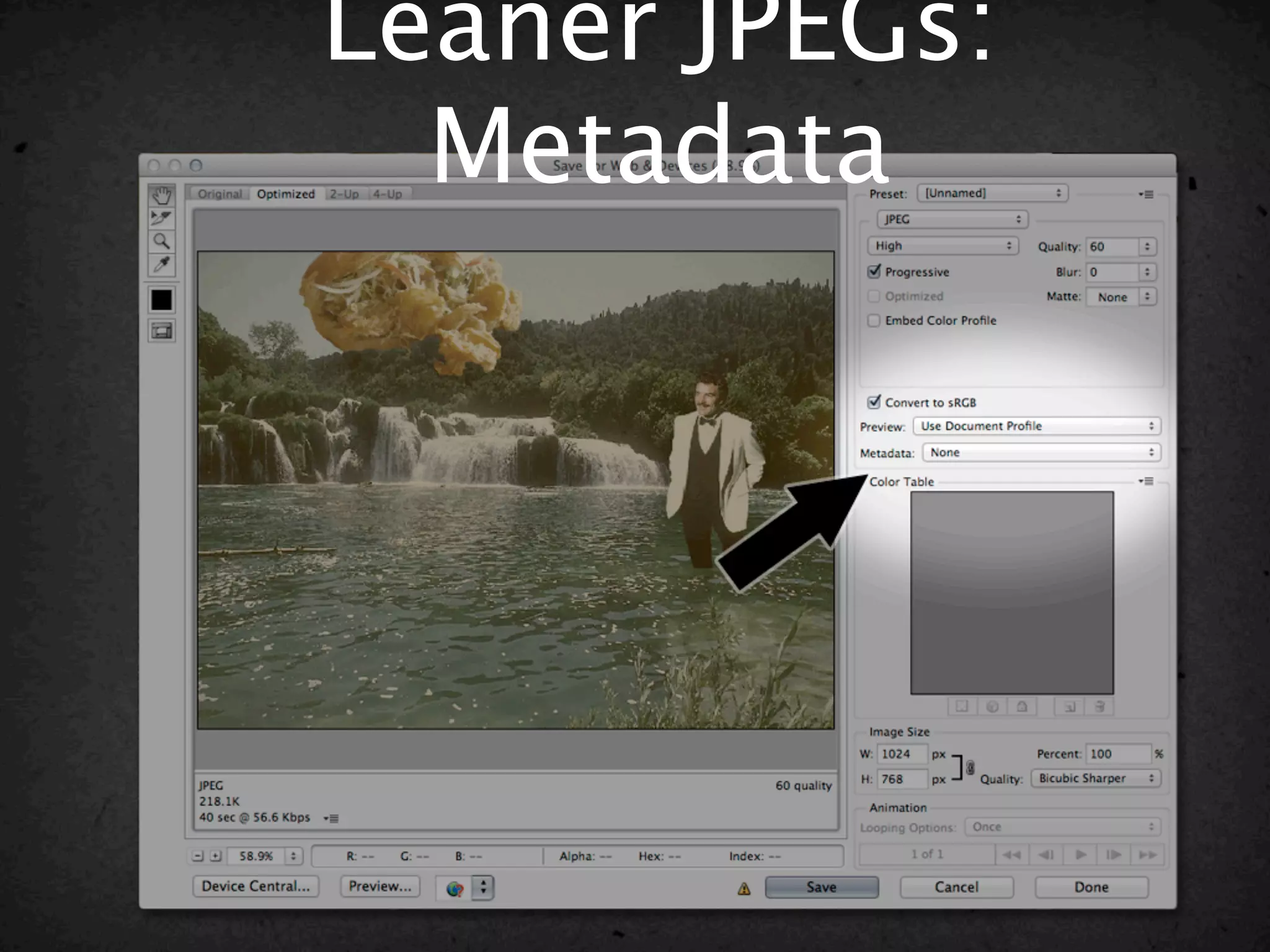Screen dimensions: 1270x952
Task: Uncheck the Progressive checkbox
Action: coord(874,271)
